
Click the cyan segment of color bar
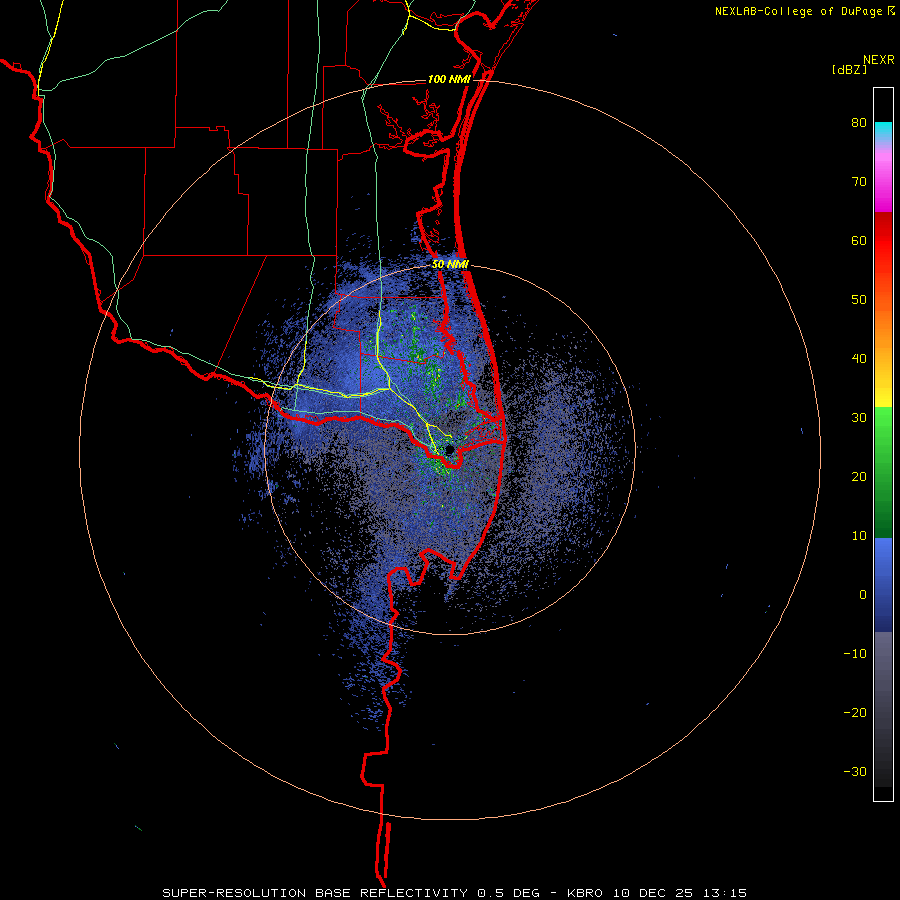pyautogui.click(x=883, y=131)
